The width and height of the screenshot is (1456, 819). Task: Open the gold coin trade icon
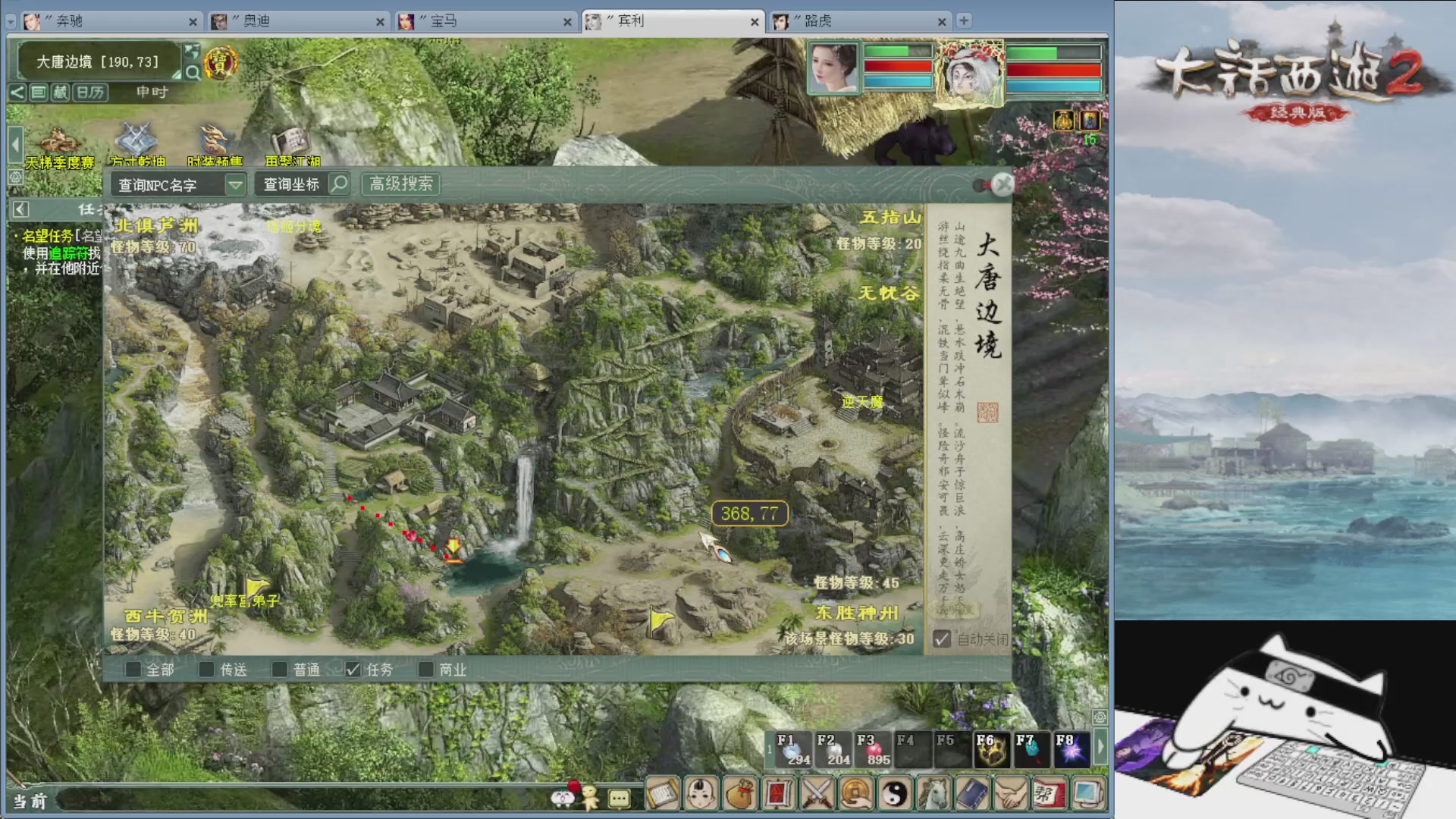856,794
